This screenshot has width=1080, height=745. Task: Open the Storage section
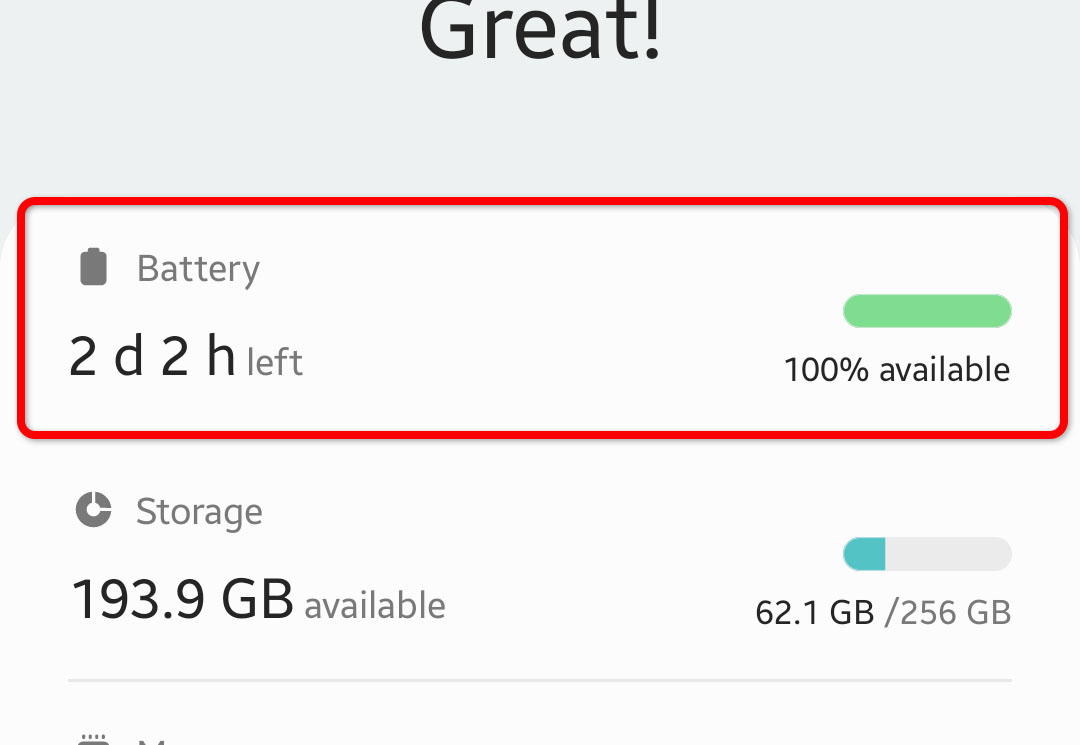(x=540, y=555)
